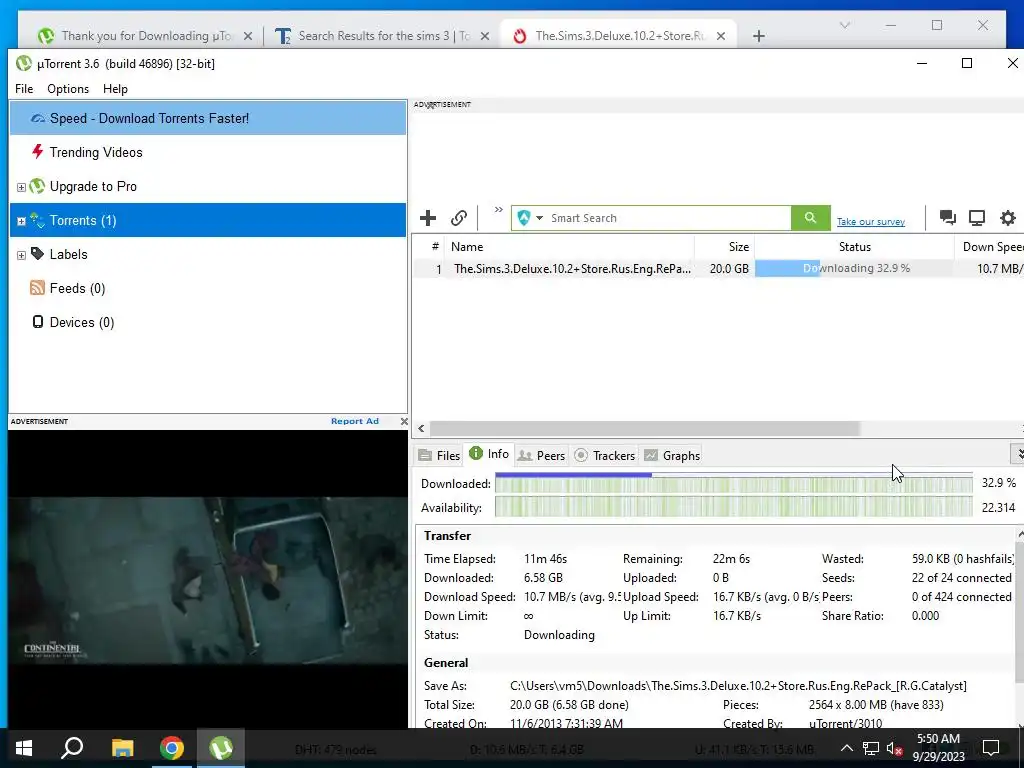Open a new browser tab
Screen dimensions: 1024x768
(758, 37)
